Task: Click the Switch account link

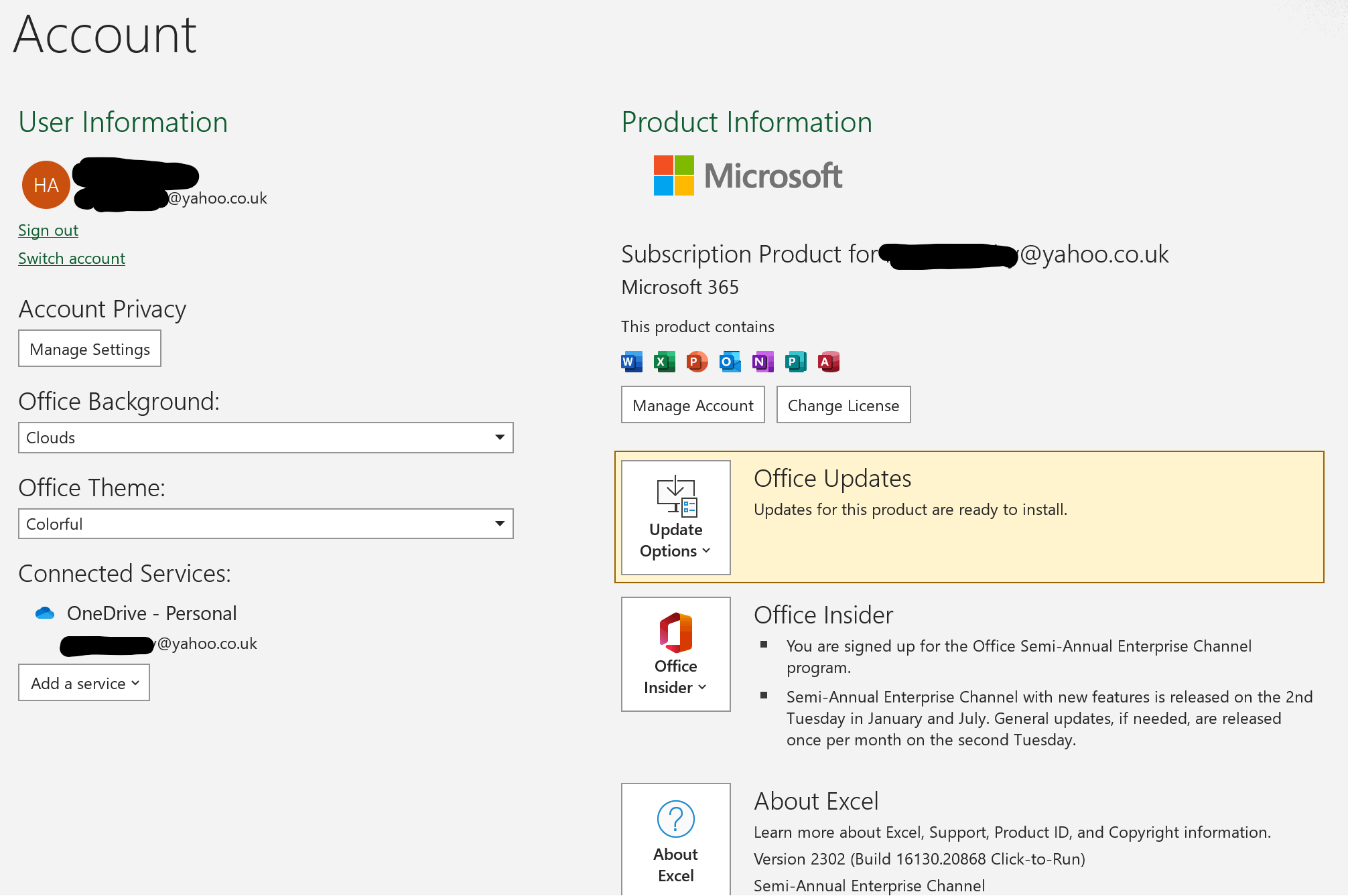Action: 72,258
